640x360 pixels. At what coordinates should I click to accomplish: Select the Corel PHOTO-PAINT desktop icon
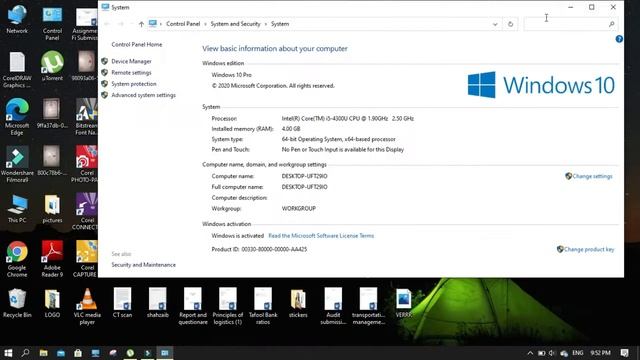pos(85,164)
